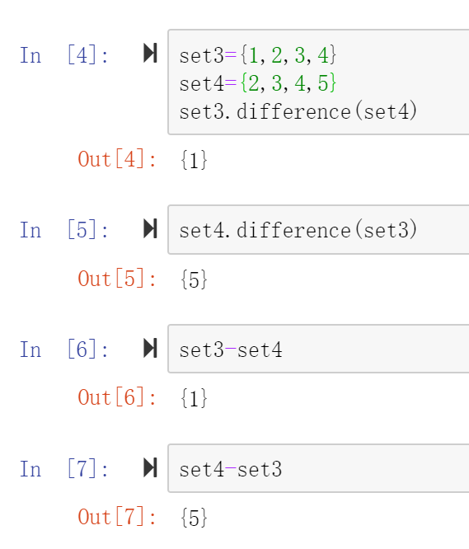469x549 pixels.
Task: Click inside the set3-set4 code cell
Action: pyautogui.click(x=318, y=349)
